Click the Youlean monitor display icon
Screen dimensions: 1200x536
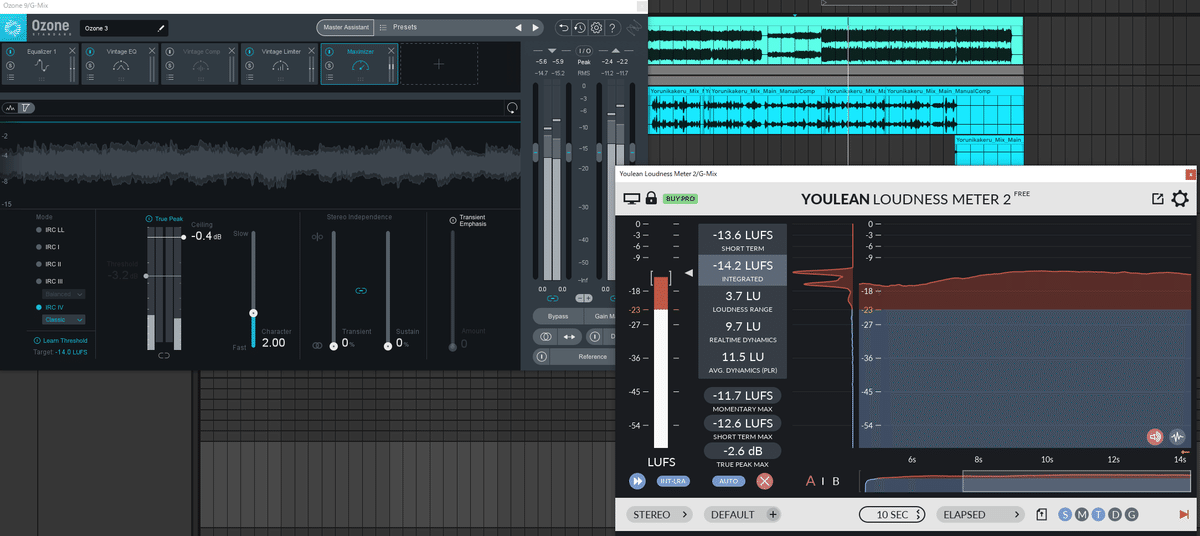pos(632,198)
